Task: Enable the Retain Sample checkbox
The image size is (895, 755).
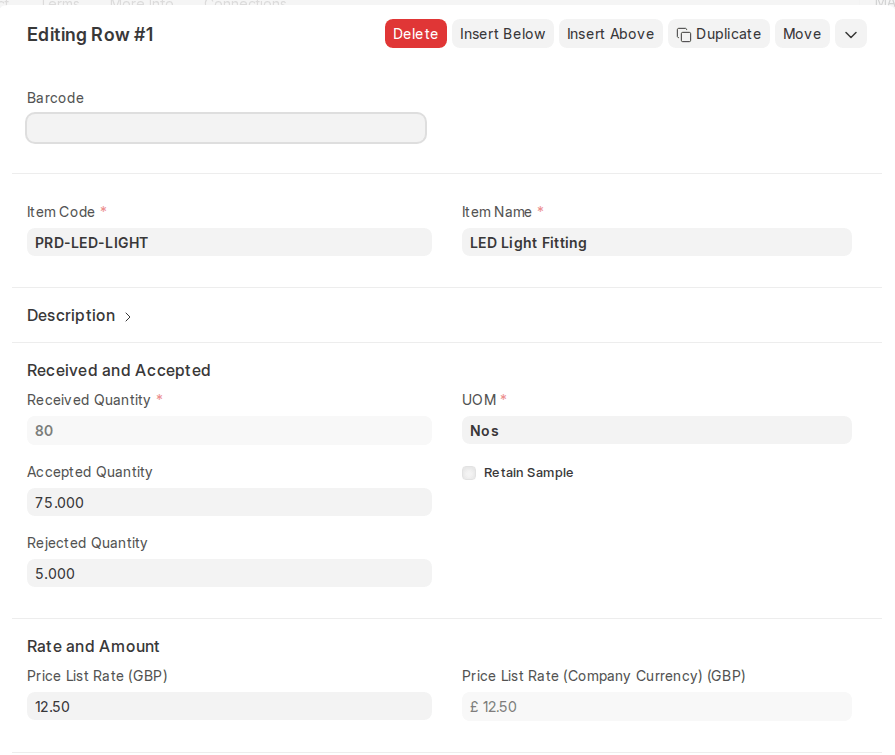Action: pos(469,473)
